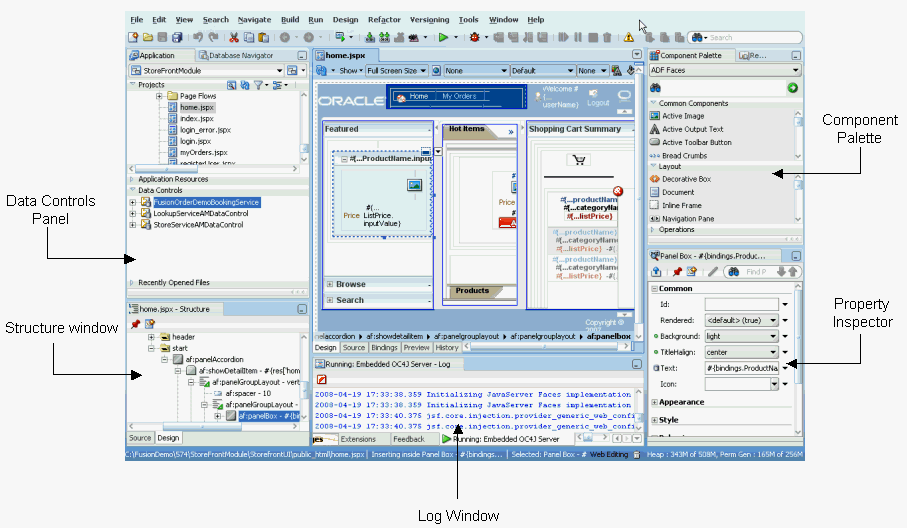The image size is (907, 528).
Task: Select index.jspx in the Projects tree
Action: [x=197, y=119]
